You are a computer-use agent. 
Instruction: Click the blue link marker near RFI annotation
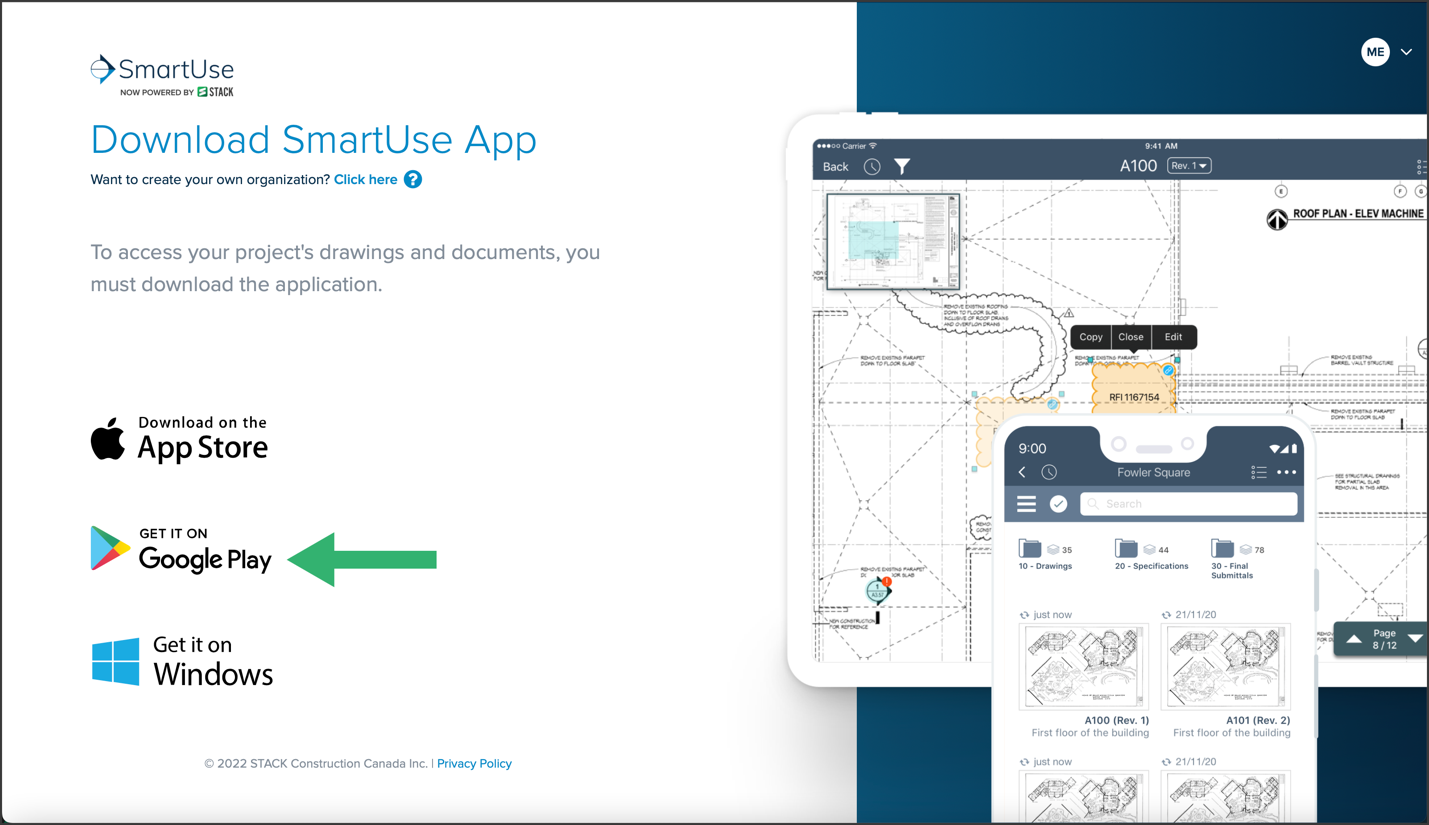pyautogui.click(x=1168, y=370)
